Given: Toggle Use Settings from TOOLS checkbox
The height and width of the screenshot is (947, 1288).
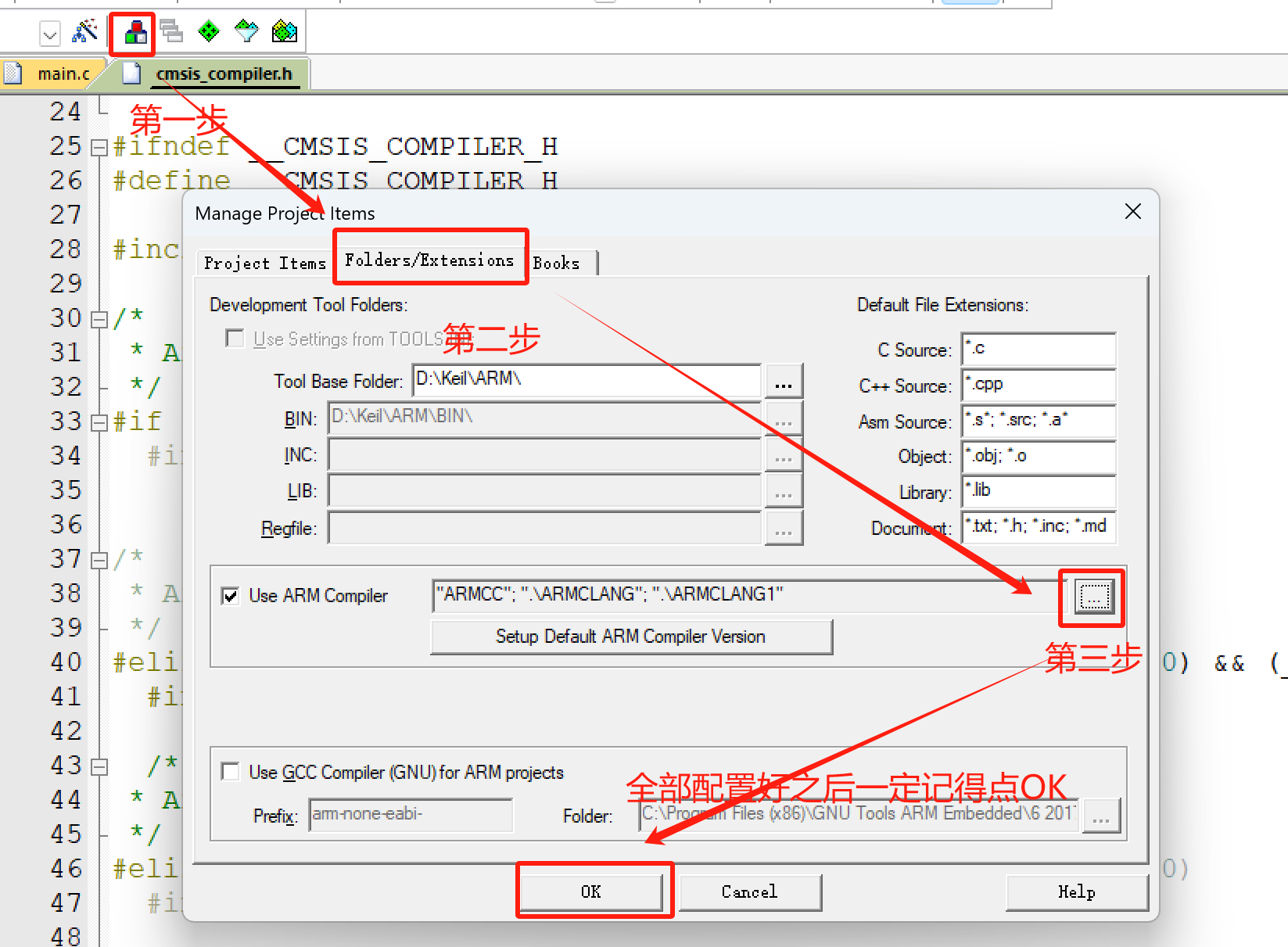Looking at the screenshot, I should pyautogui.click(x=235, y=338).
